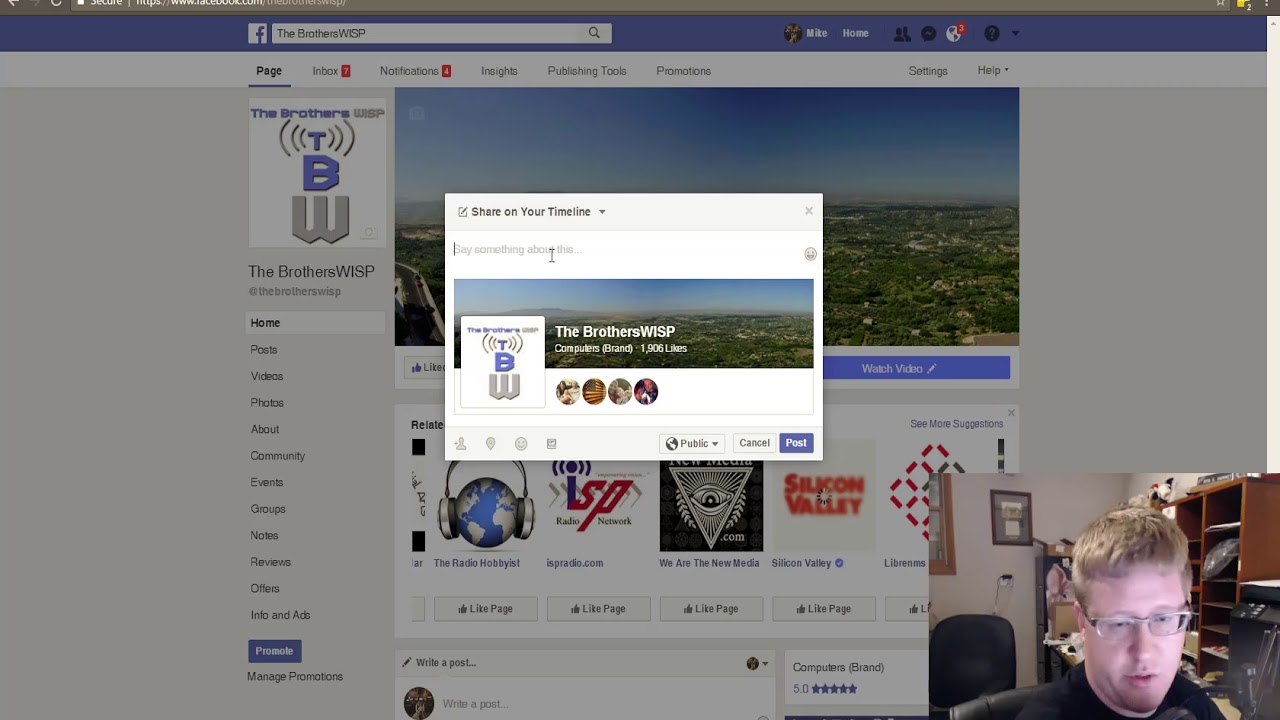Add location pin icon in share dialog
Image resolution: width=1280 pixels, height=720 pixels.
point(490,443)
